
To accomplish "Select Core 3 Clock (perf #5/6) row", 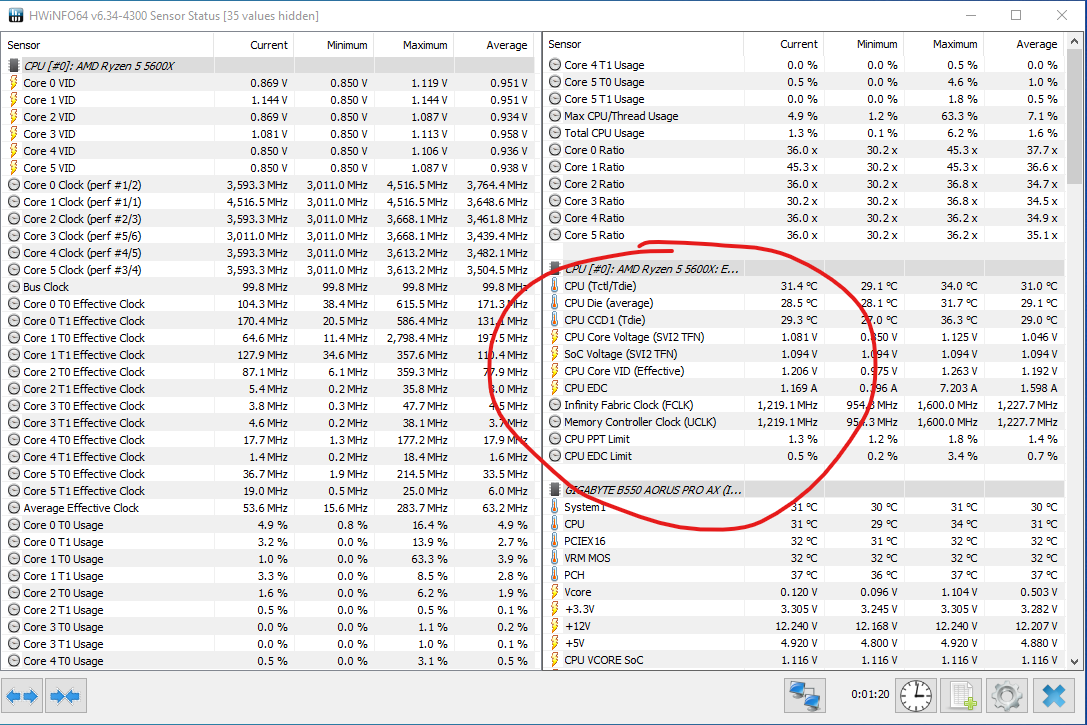I will point(270,236).
